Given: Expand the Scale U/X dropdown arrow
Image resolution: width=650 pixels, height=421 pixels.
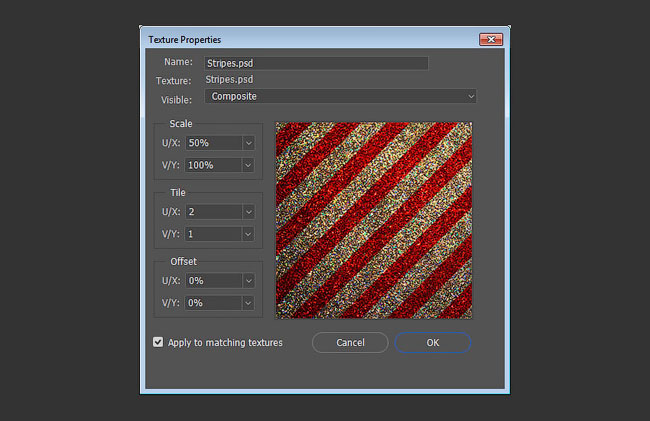Looking at the screenshot, I should (x=248, y=143).
